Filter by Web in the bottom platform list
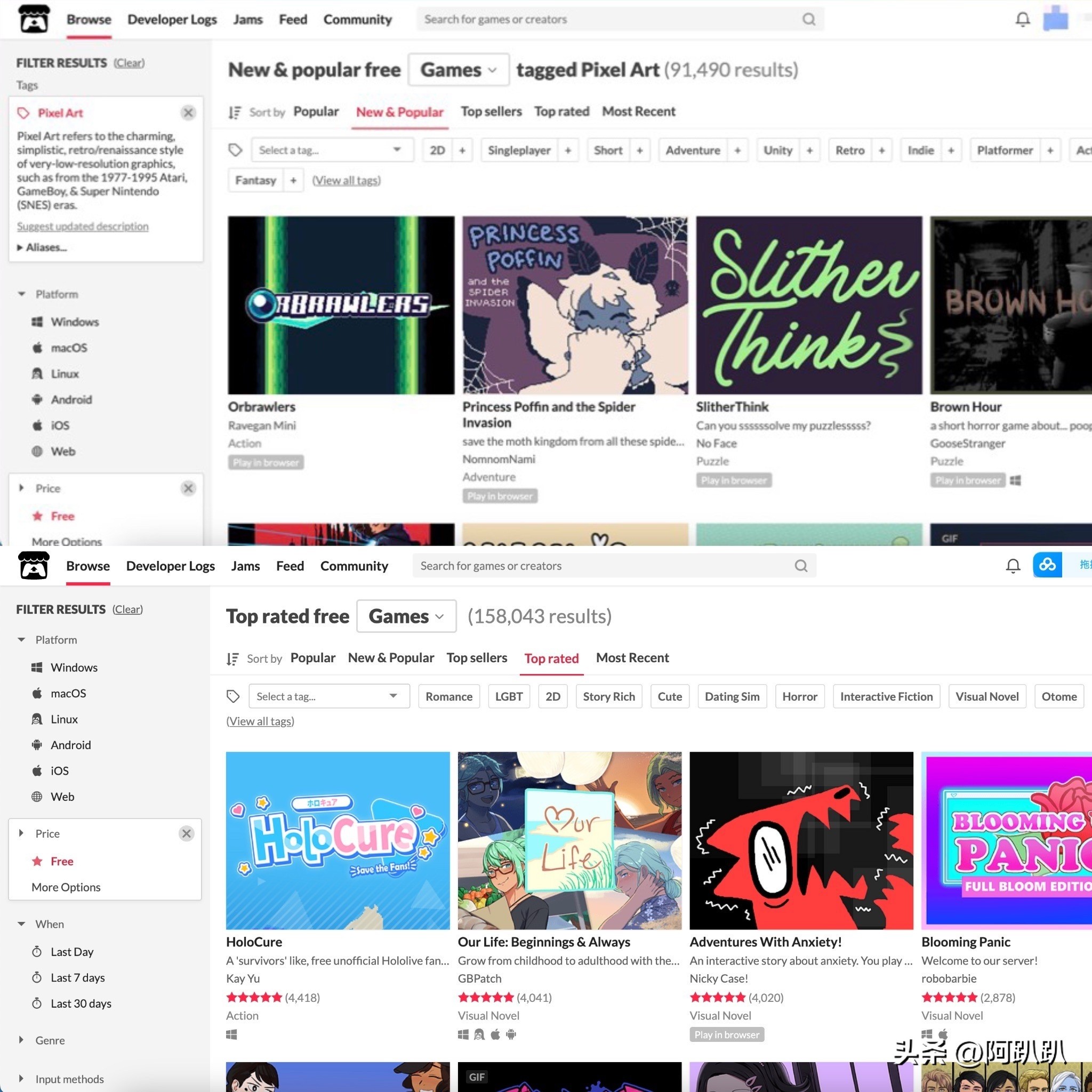The height and width of the screenshot is (1092, 1092). [x=53, y=797]
